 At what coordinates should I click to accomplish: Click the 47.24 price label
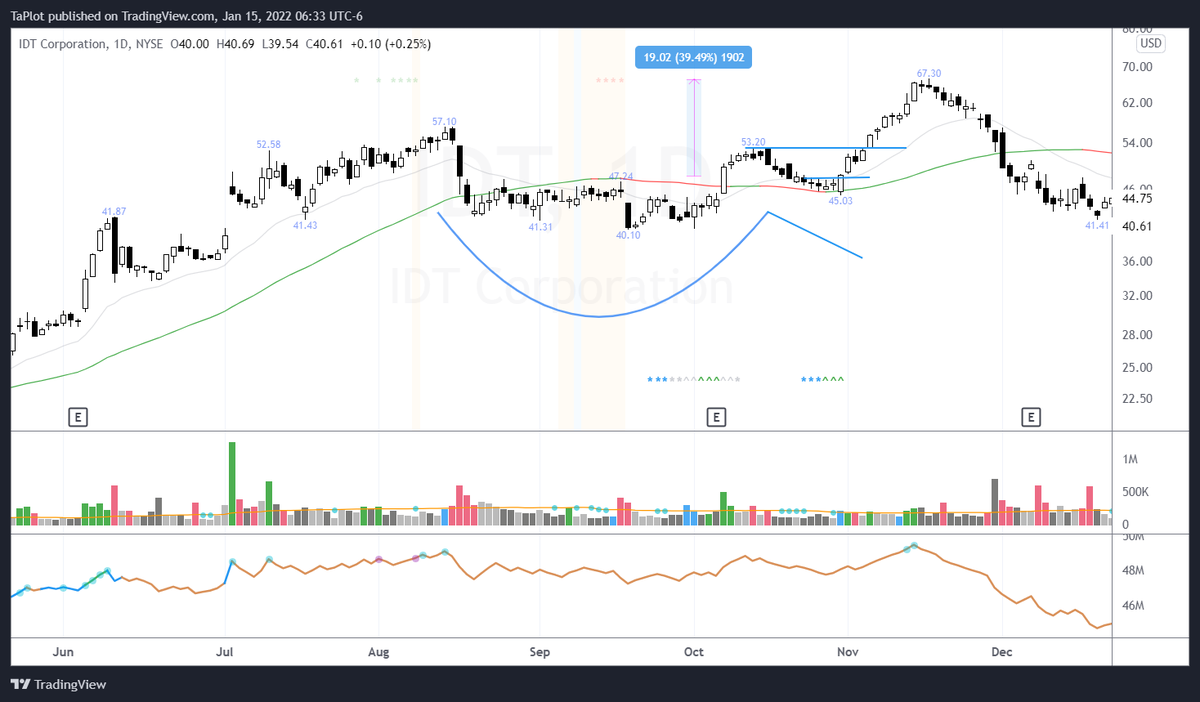pos(621,176)
